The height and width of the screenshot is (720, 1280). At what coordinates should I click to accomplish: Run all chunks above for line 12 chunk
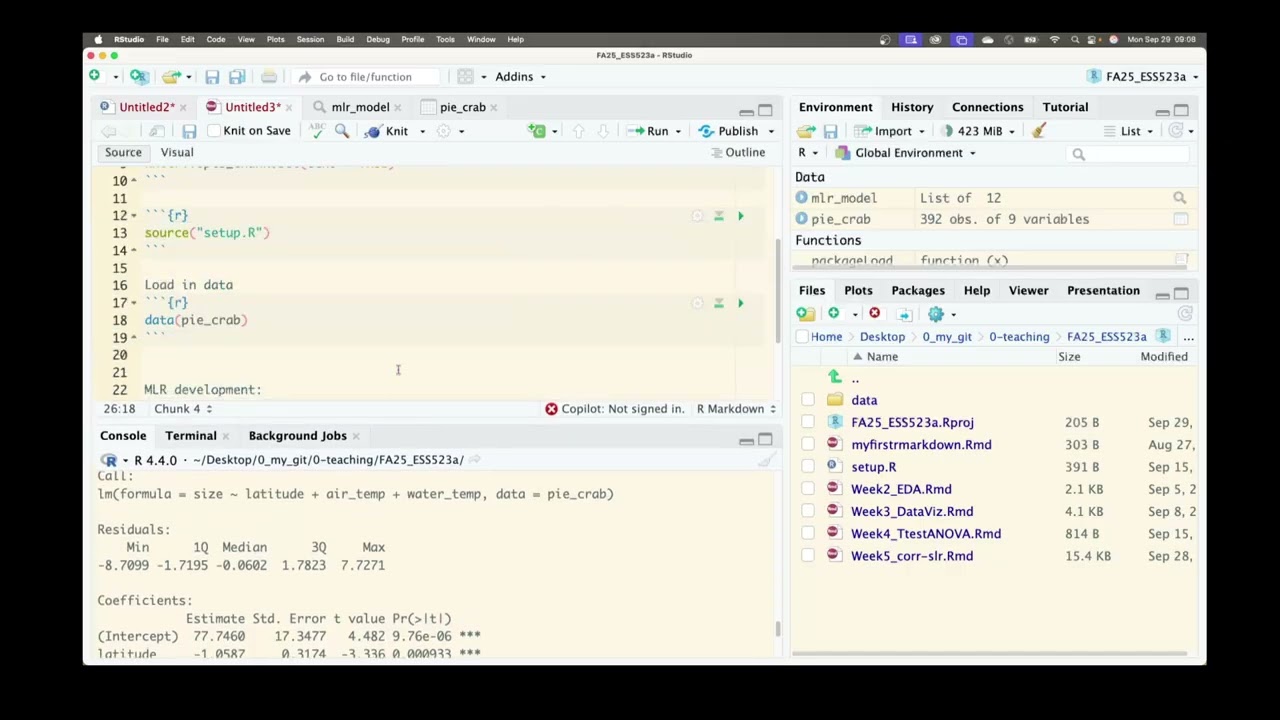(719, 216)
